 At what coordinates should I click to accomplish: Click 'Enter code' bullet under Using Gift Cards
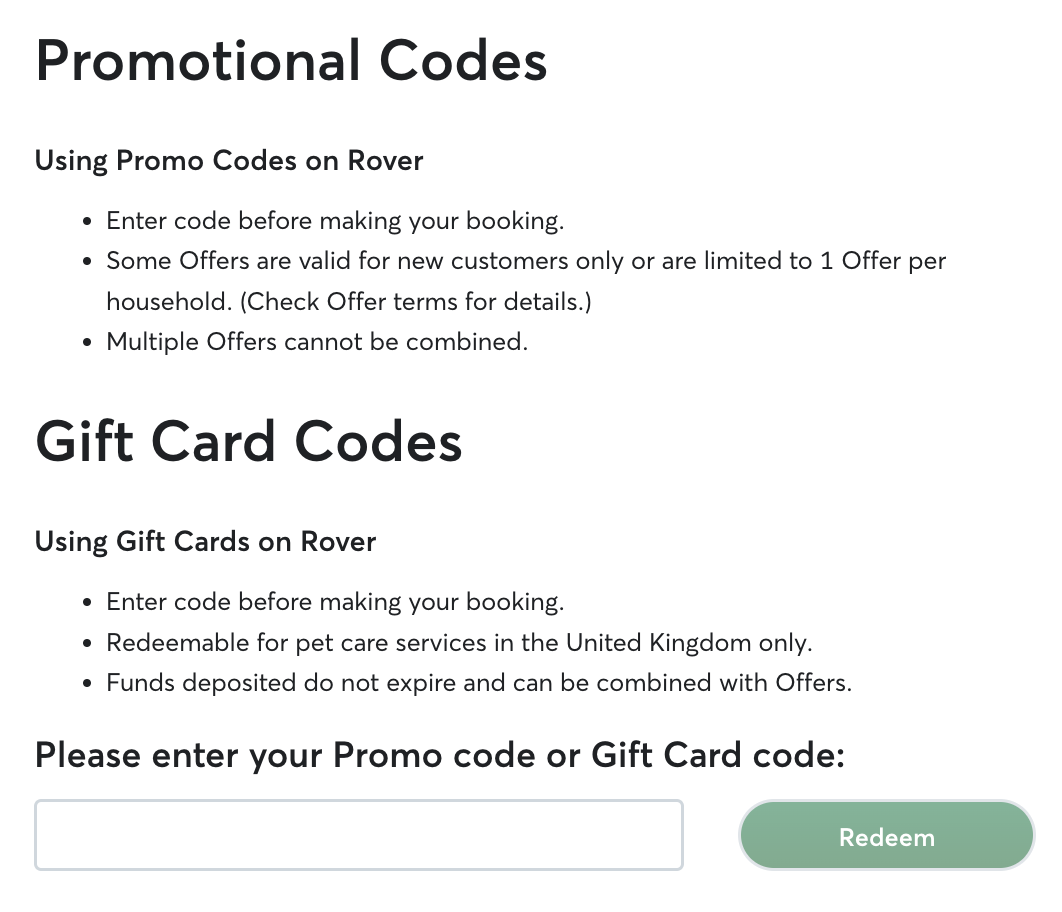(335, 602)
